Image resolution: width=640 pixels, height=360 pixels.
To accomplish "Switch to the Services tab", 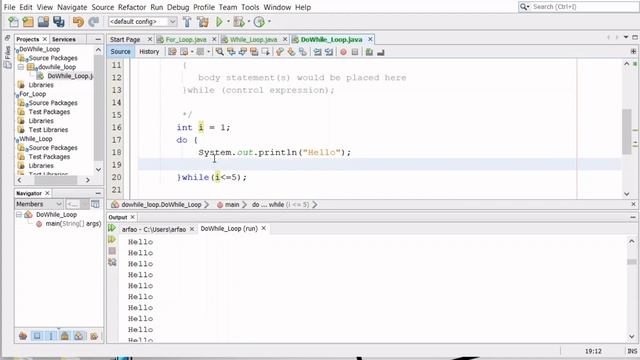I will tap(64, 39).
